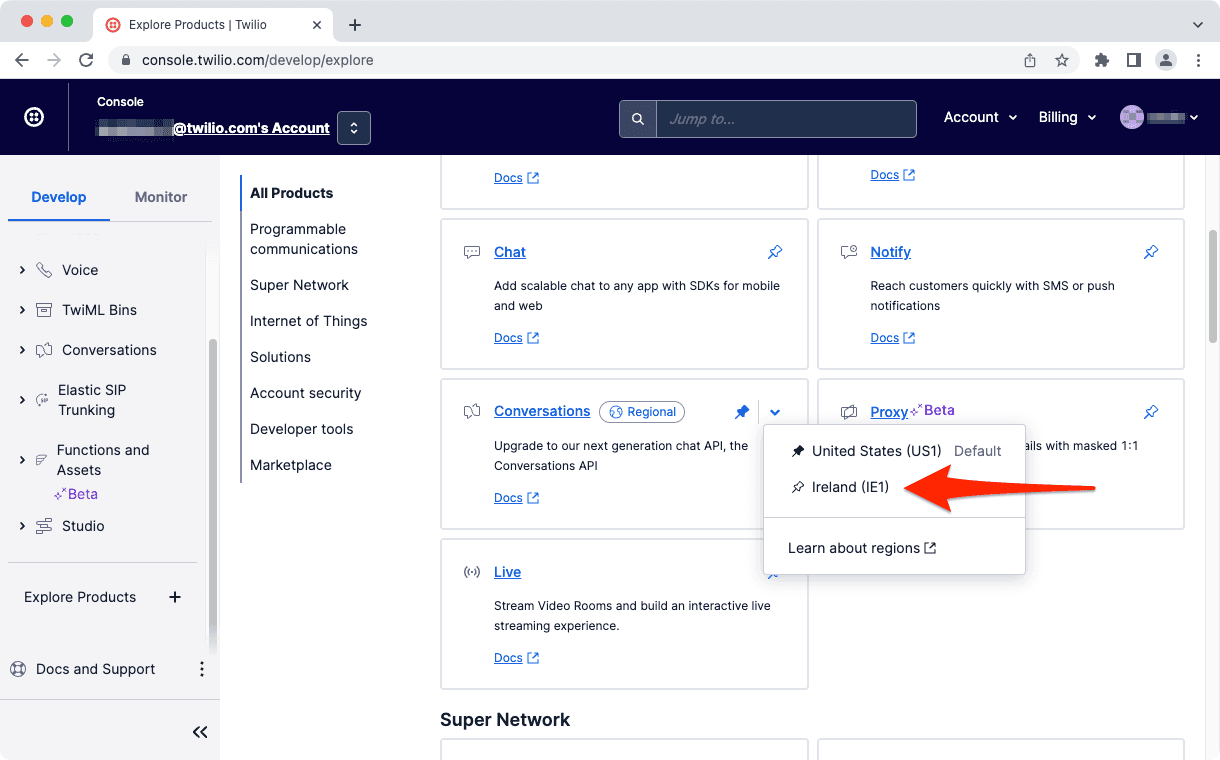Click the search magnifier icon
1220x760 pixels.
[x=638, y=119]
